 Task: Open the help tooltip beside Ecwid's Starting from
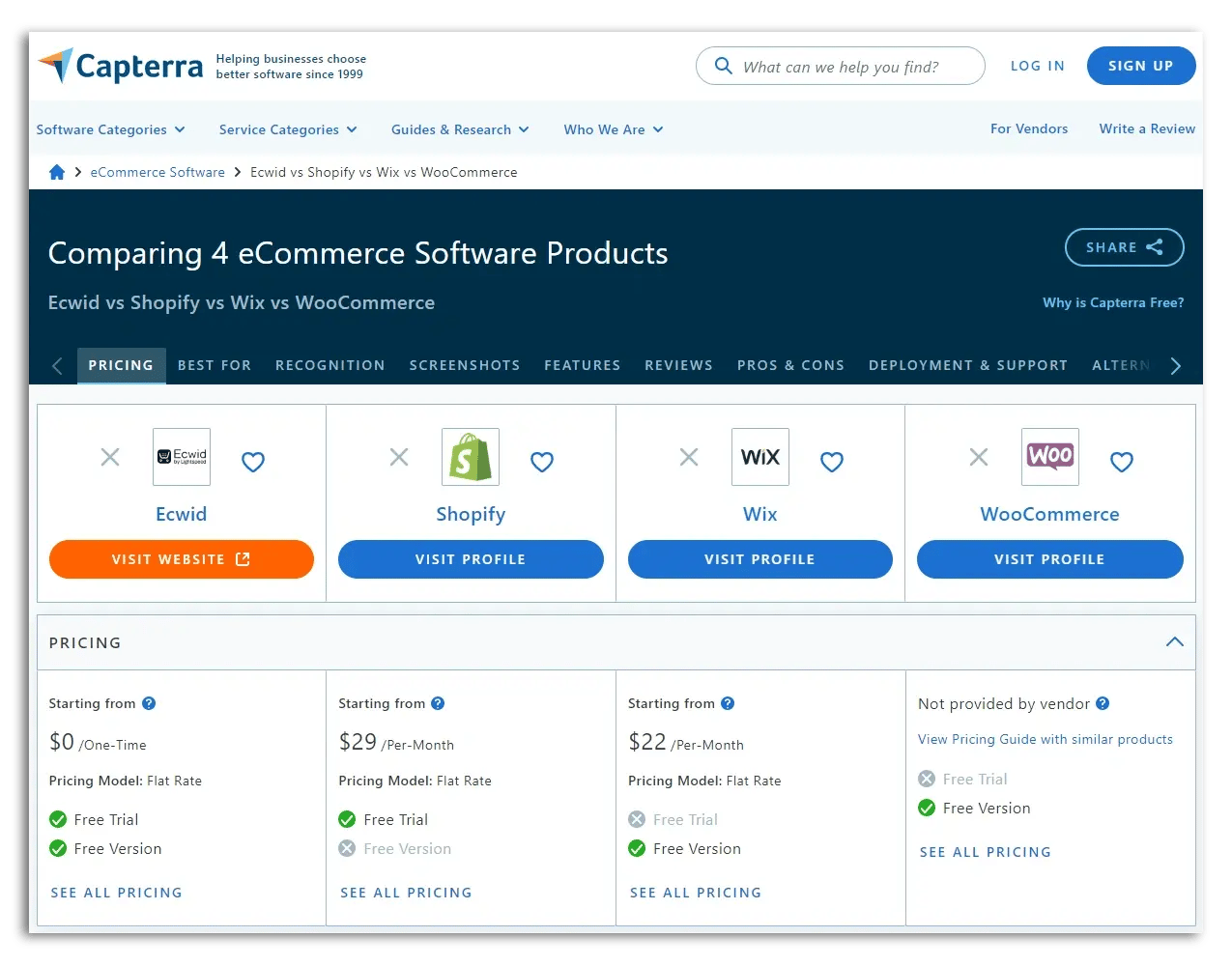point(149,703)
